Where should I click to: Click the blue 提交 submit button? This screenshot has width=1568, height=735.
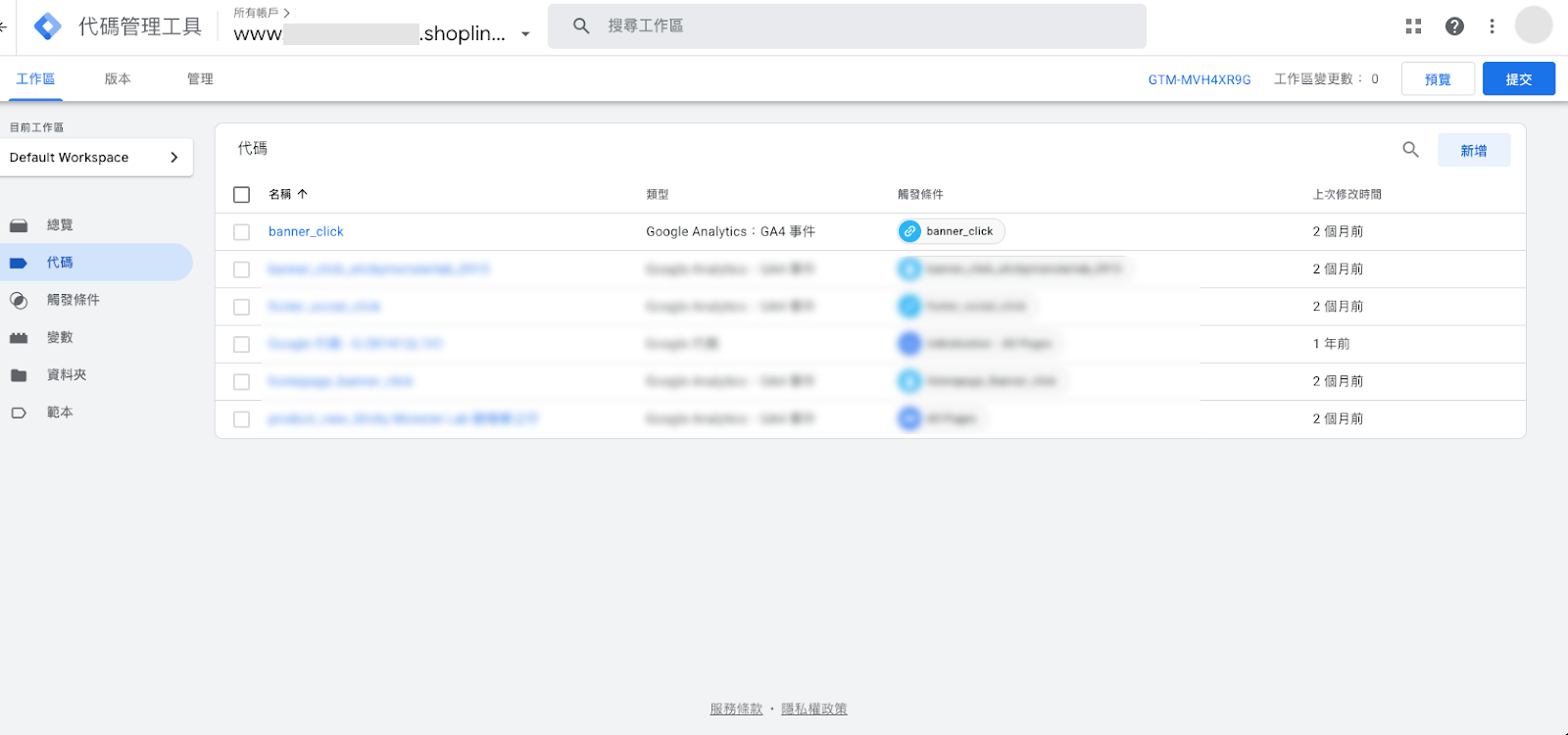point(1518,79)
